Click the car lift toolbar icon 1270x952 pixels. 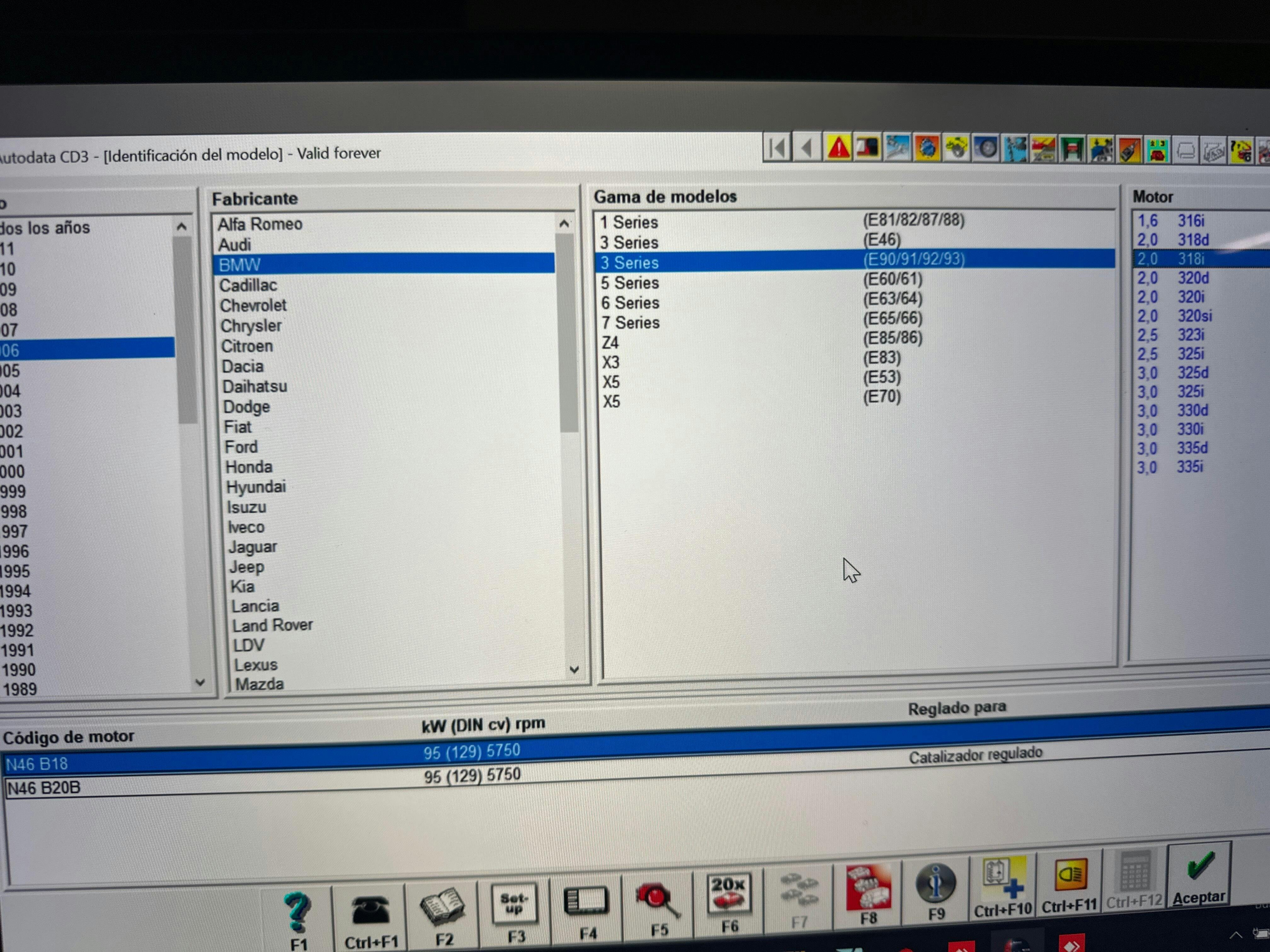[x=1072, y=150]
